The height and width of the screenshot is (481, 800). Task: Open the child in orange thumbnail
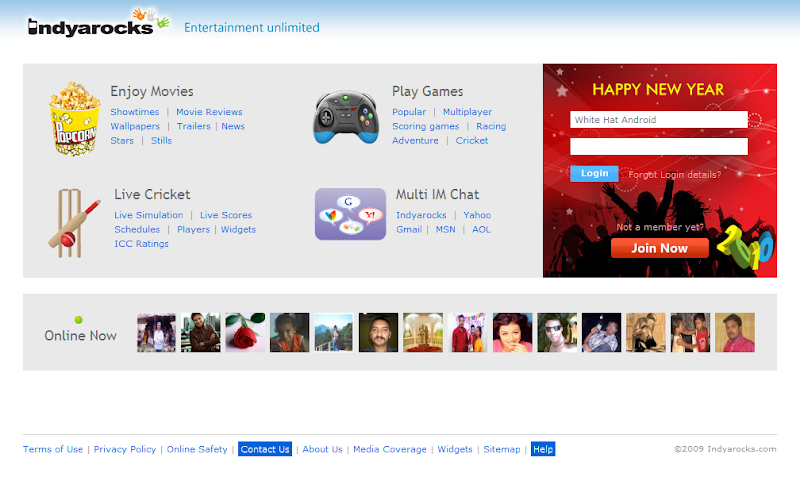click(289, 333)
